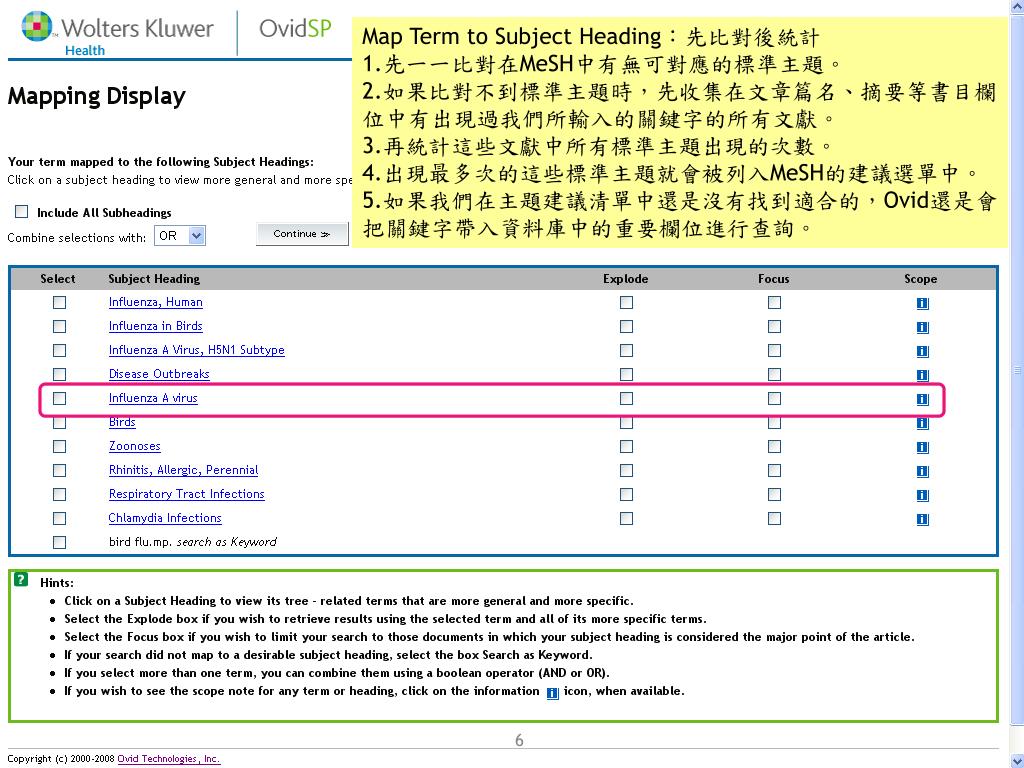Screen dimensions: 1024x768
Task: Open Rhinitis, Allergic, Perennial link
Action: (183, 470)
